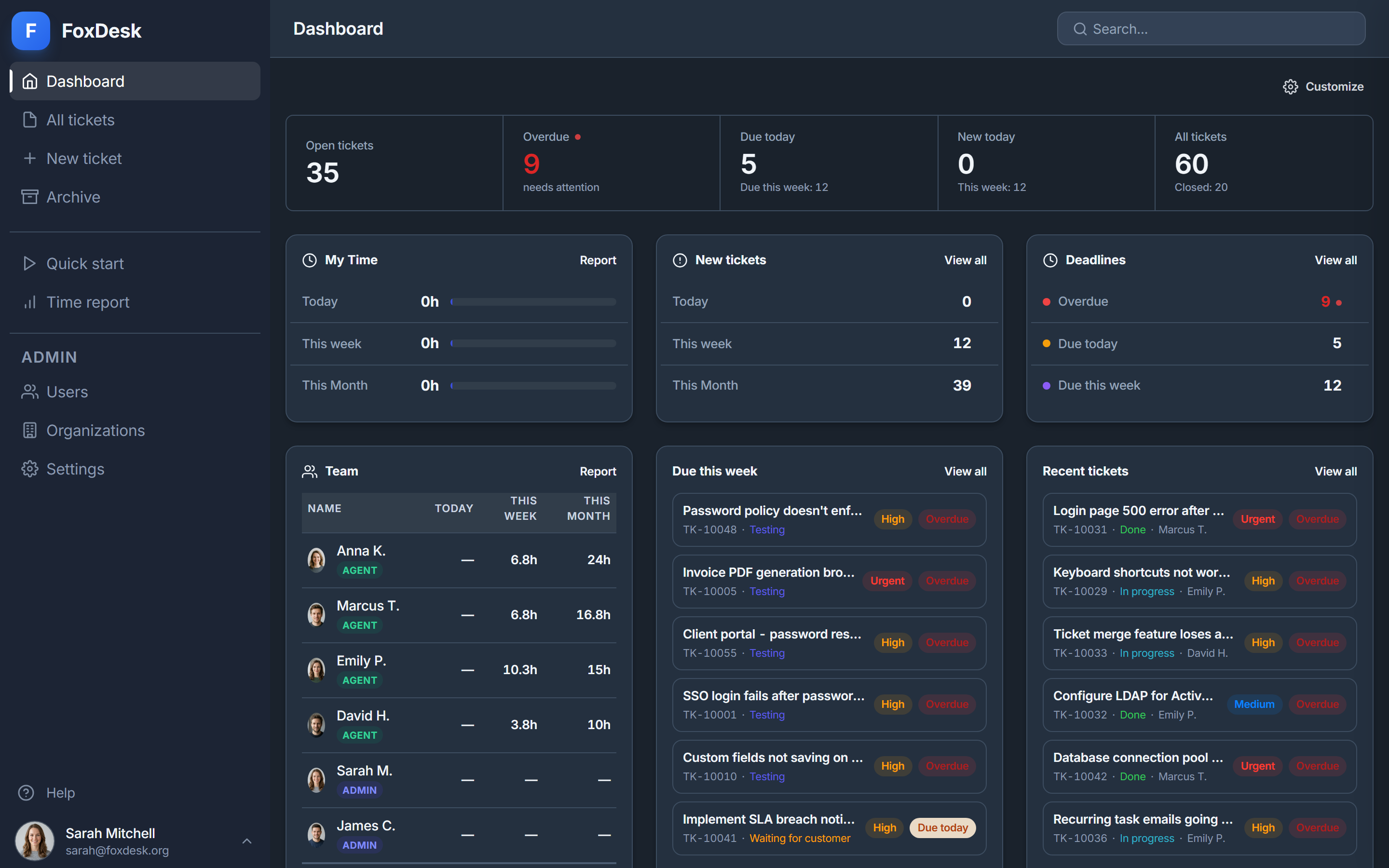Select Dashboard in the navigation menu
The width and height of the screenshot is (1389, 868).
[85, 81]
